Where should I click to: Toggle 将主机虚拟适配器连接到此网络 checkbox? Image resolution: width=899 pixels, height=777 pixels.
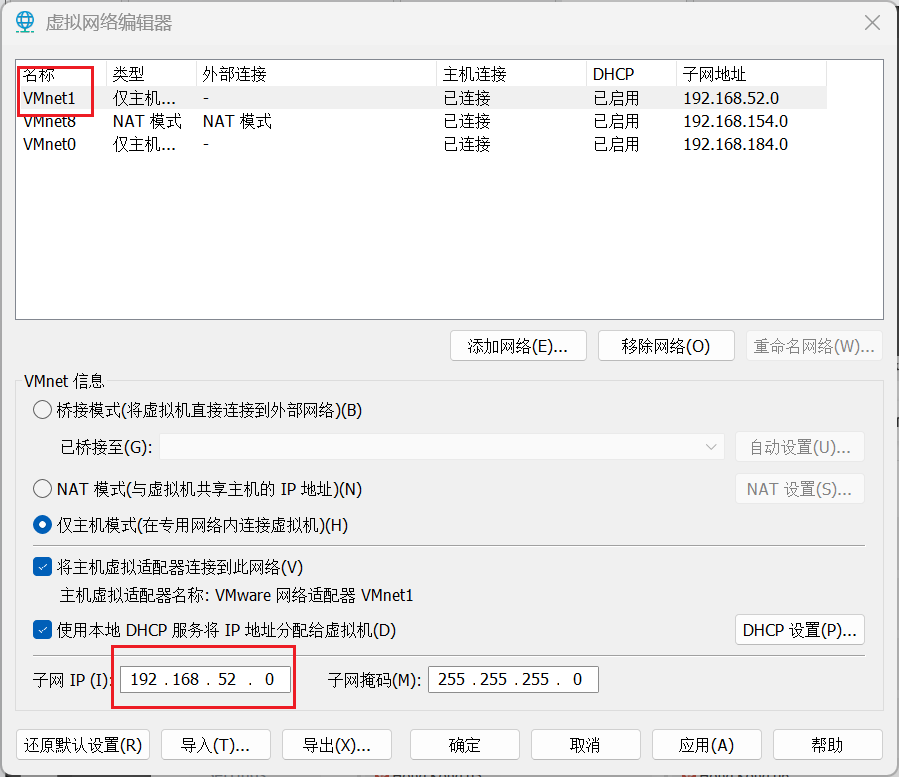pos(42,567)
